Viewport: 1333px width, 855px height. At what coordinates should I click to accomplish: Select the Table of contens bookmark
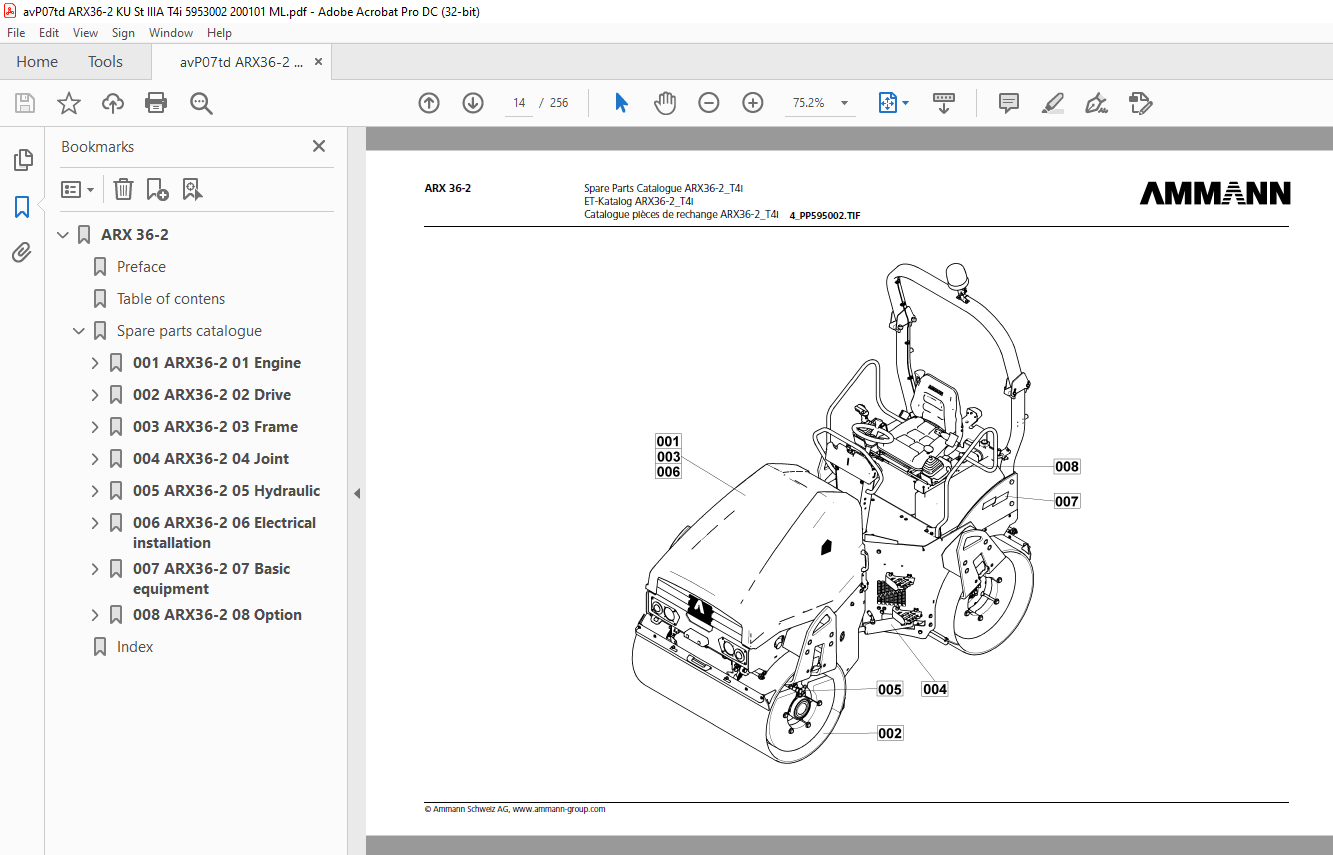pyautogui.click(x=171, y=299)
